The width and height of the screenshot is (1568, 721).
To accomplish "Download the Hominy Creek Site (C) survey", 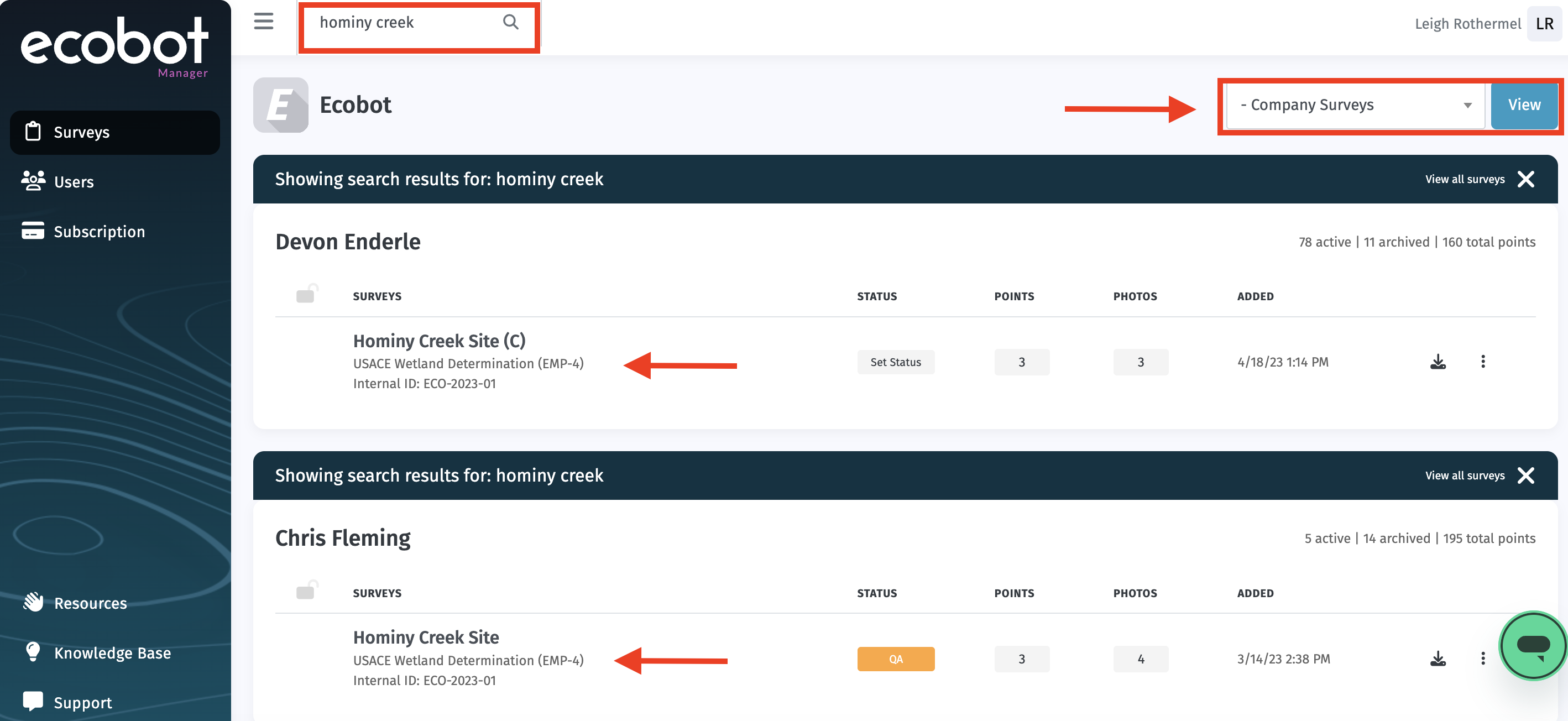I will [x=1438, y=362].
